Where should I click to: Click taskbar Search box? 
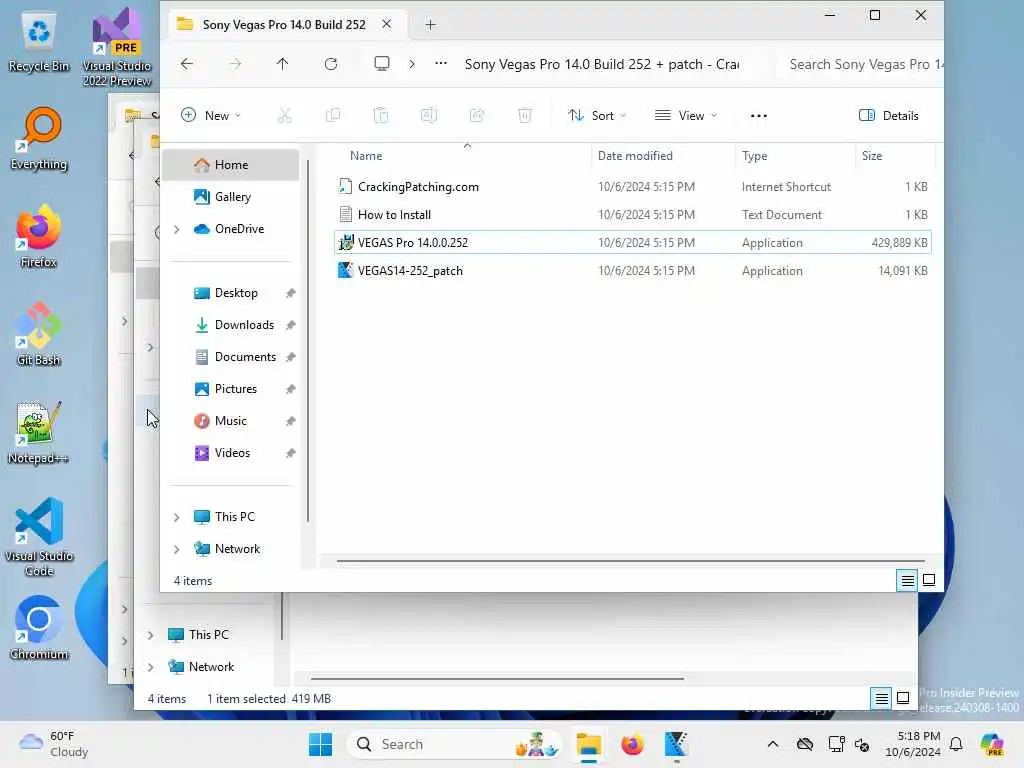coord(455,744)
